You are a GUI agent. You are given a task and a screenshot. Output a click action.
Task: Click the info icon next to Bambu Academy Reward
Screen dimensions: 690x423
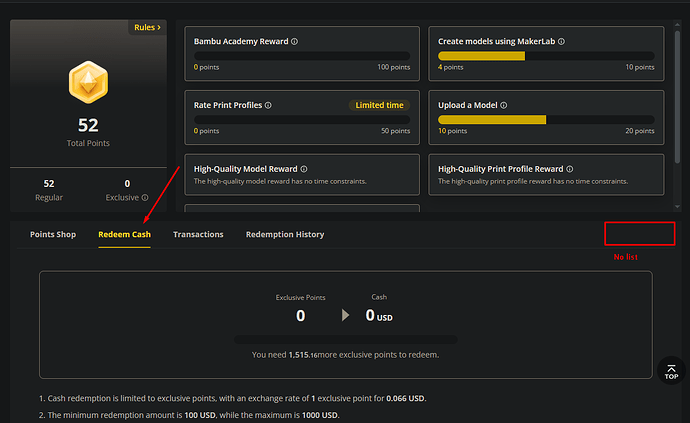294,41
